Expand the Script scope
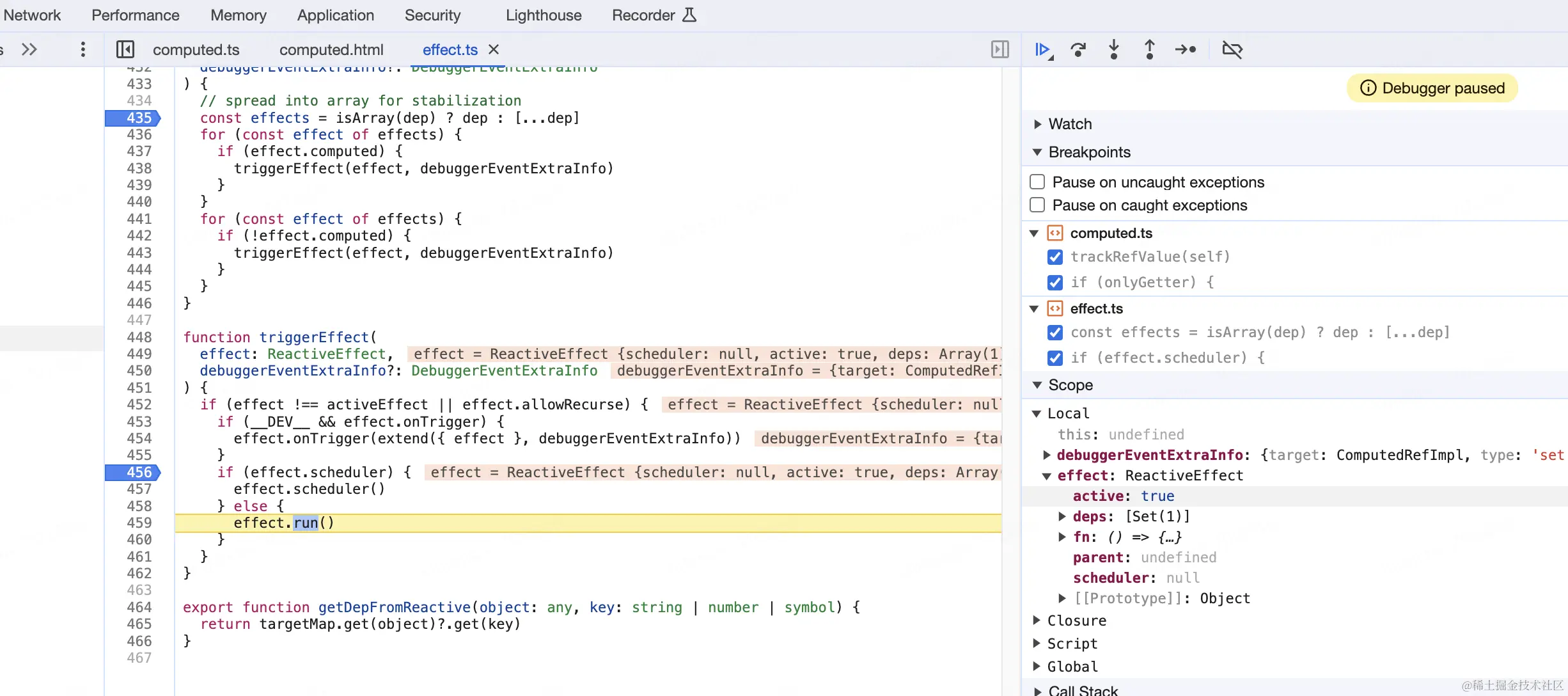The height and width of the screenshot is (696, 1568). point(1037,644)
